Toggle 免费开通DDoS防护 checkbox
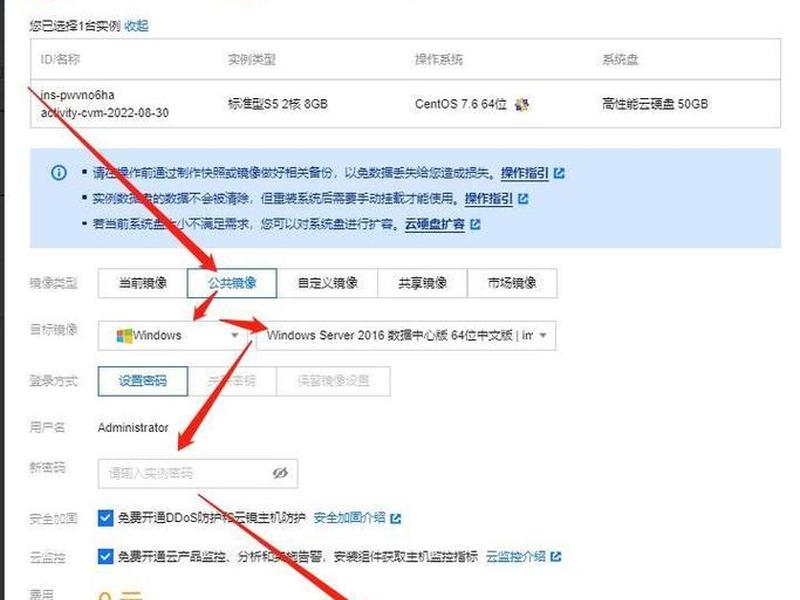Image resolution: width=800 pixels, height=600 pixels. point(105,518)
